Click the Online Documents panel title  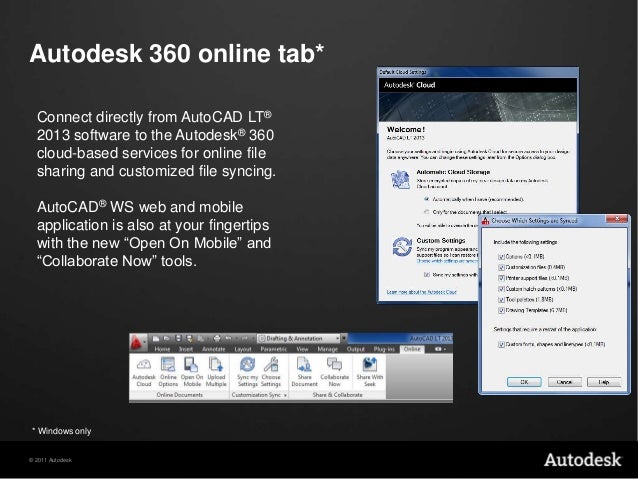tap(179, 395)
